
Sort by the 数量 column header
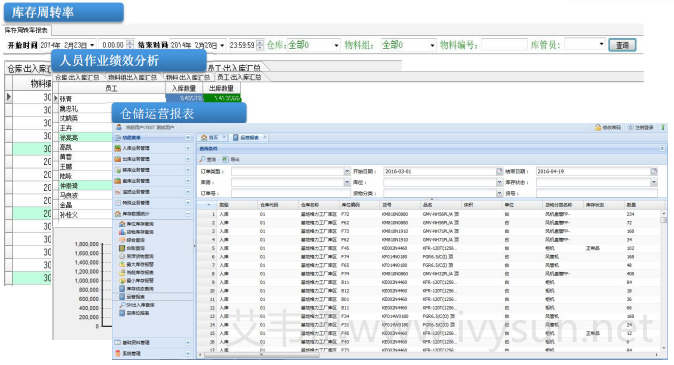[x=641, y=205]
